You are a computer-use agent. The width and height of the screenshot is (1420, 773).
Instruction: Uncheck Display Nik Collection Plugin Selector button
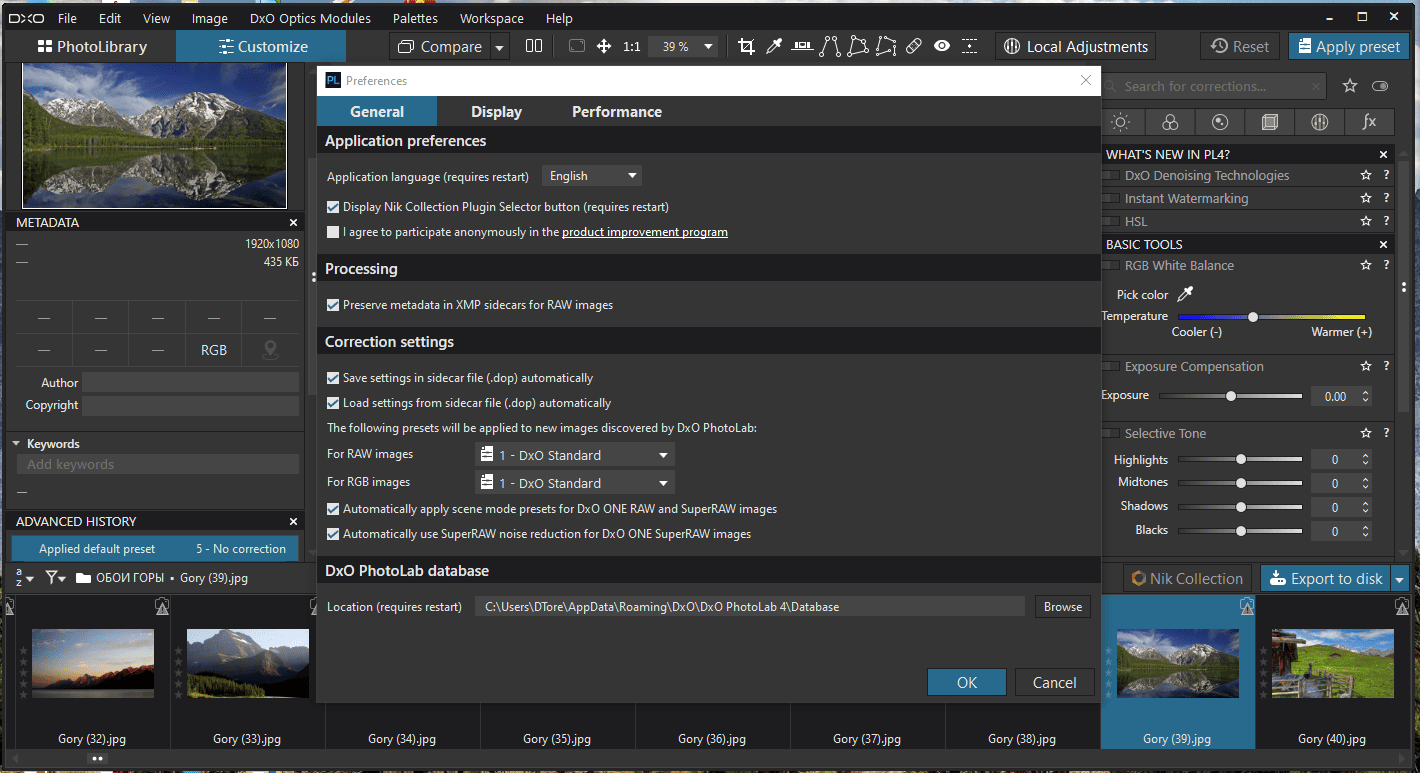click(334, 207)
